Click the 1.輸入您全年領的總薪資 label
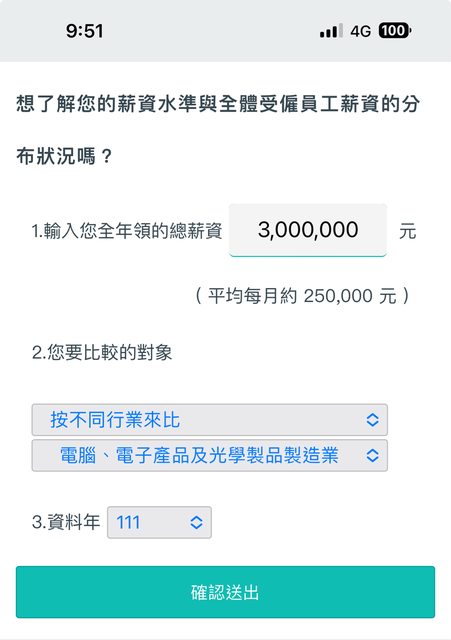Image resolution: width=451 pixels, height=640 pixels. pyautogui.click(x=127, y=231)
